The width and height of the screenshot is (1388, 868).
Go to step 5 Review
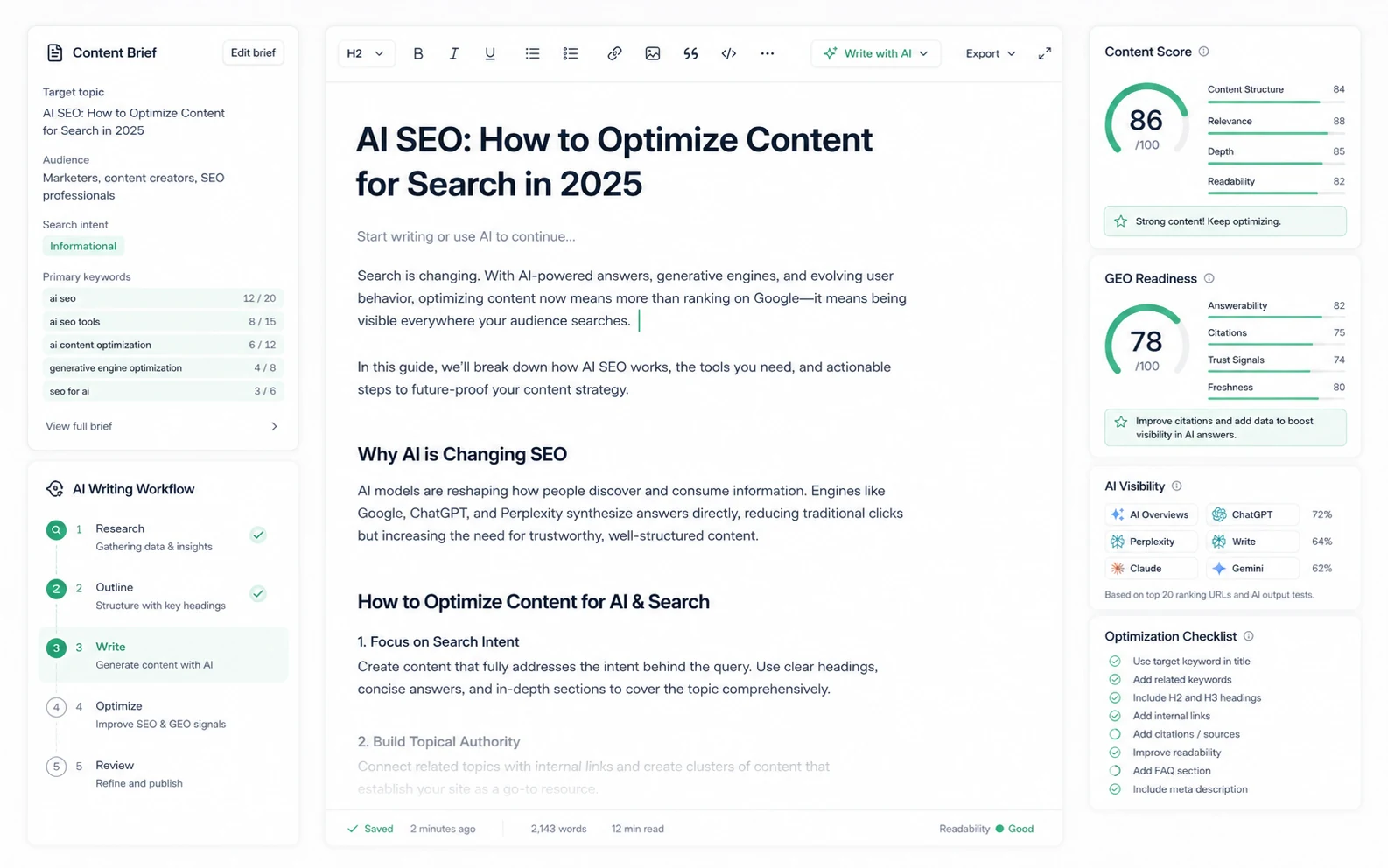pos(163,773)
